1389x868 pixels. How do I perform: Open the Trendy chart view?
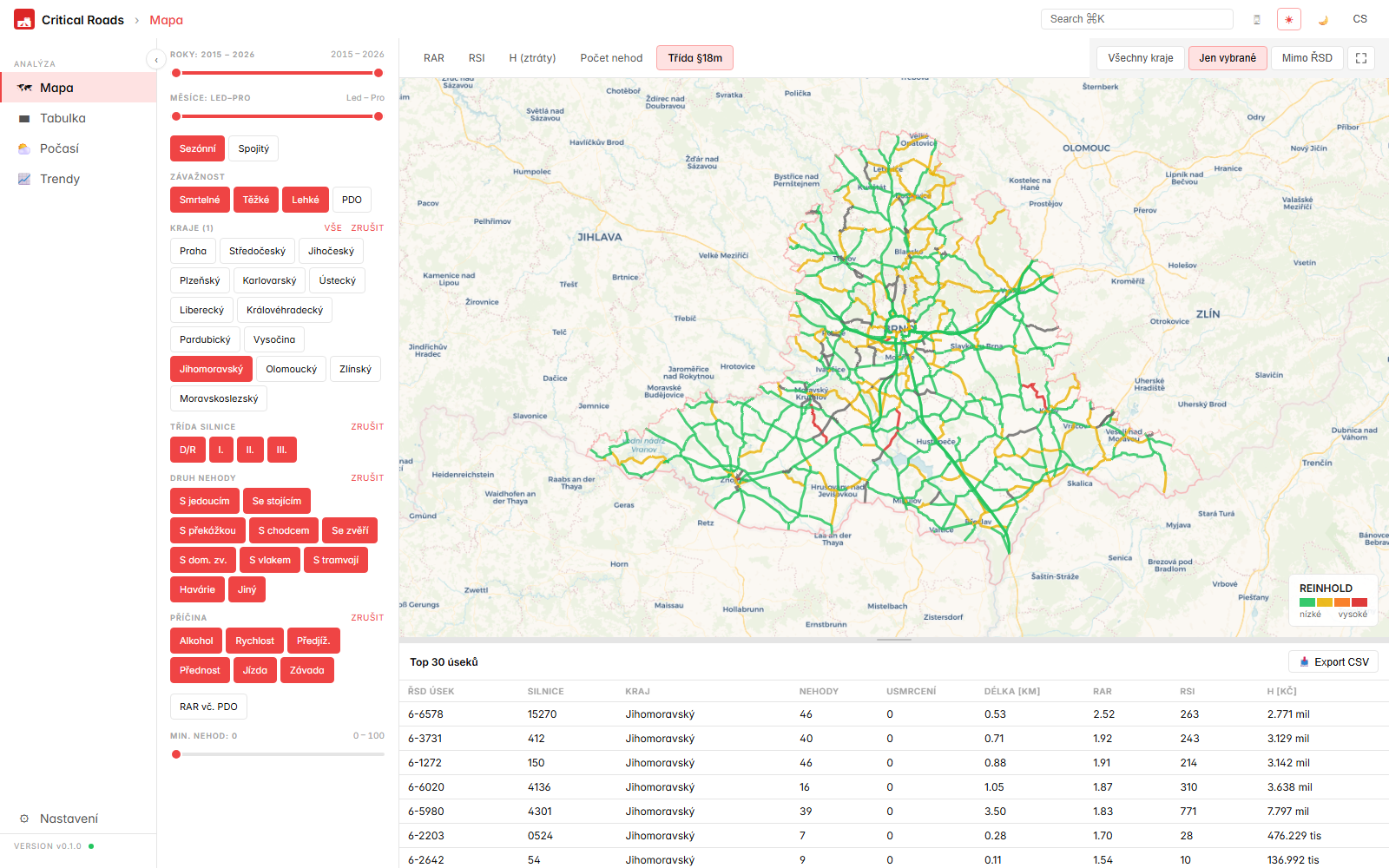tap(59, 179)
